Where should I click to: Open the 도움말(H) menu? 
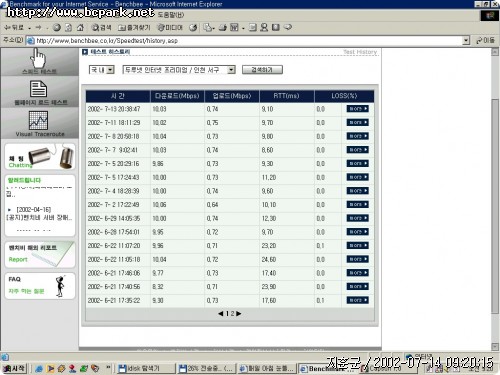(171, 15)
